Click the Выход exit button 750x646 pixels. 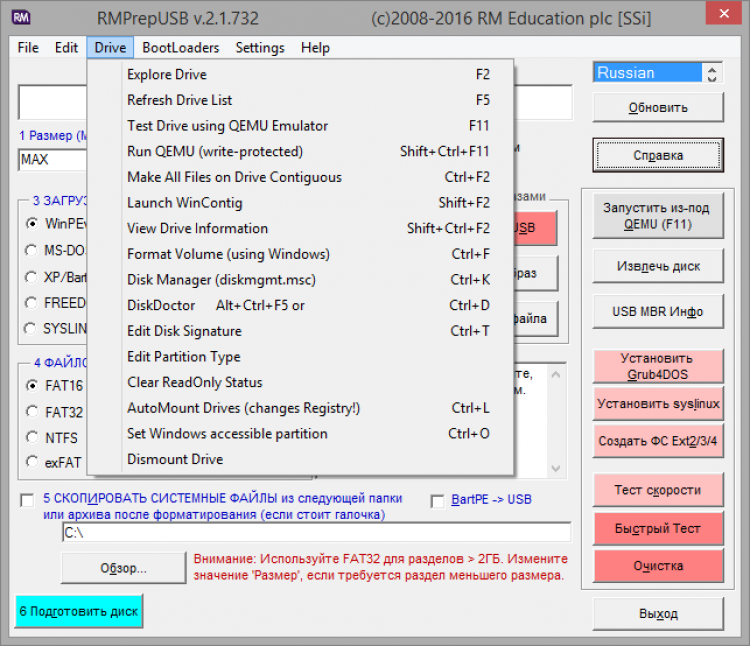point(658,613)
